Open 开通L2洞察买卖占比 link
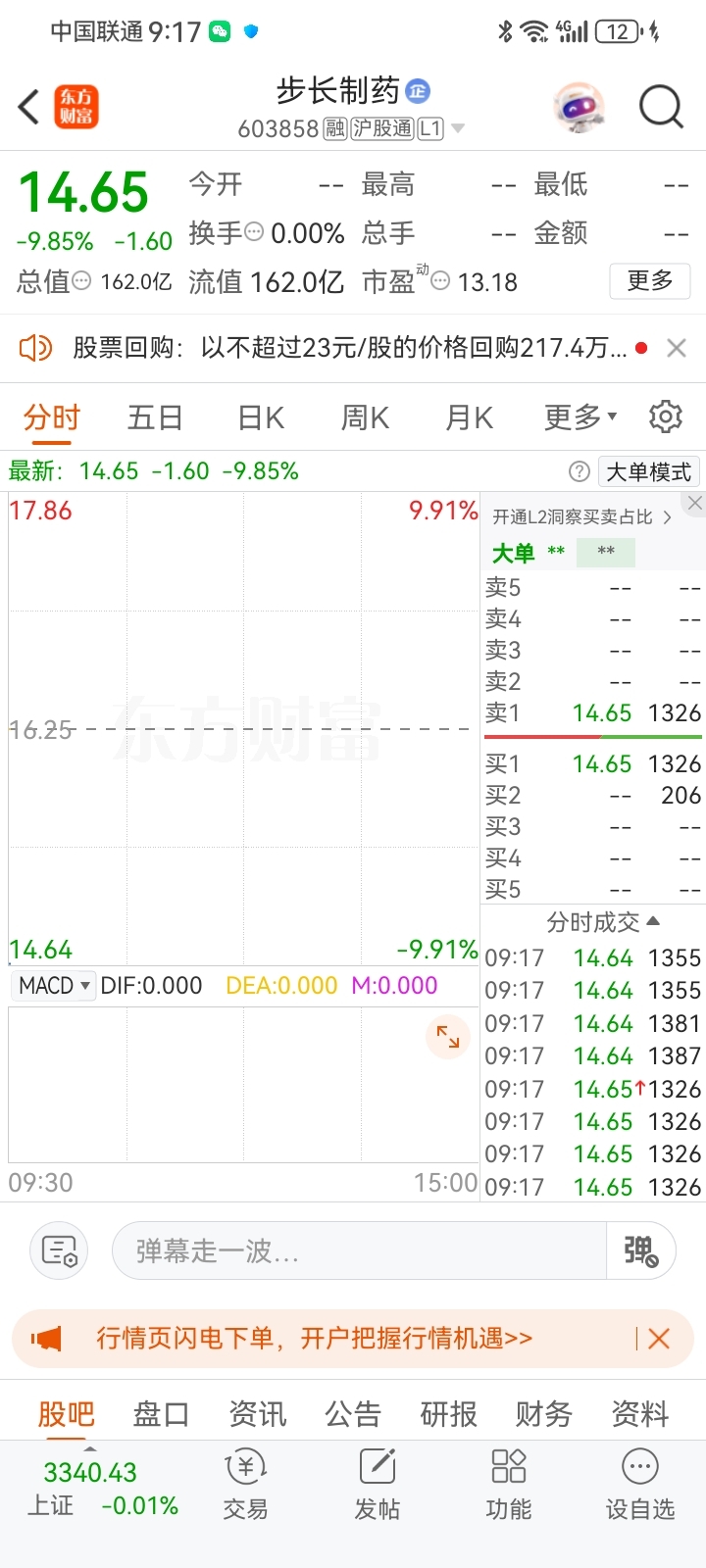This screenshot has width=706, height=1568. pos(582,516)
